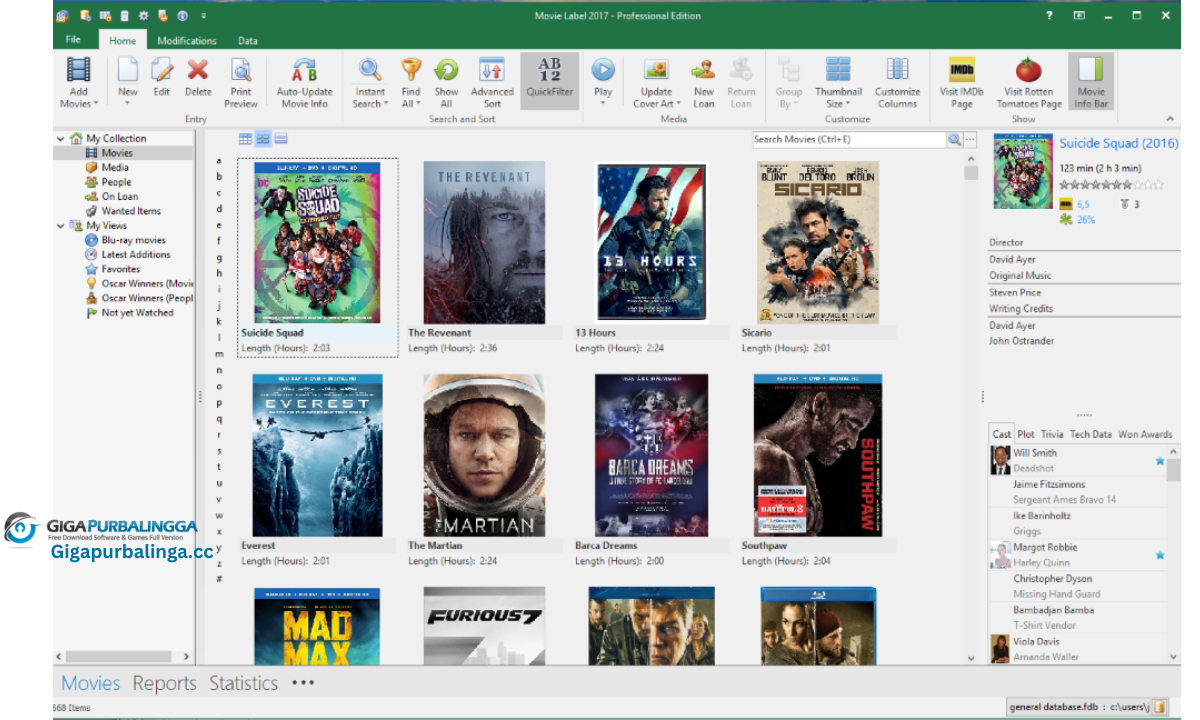Collapse the My Collection tree node
This screenshot has height=720, width=1200.
click(61, 139)
